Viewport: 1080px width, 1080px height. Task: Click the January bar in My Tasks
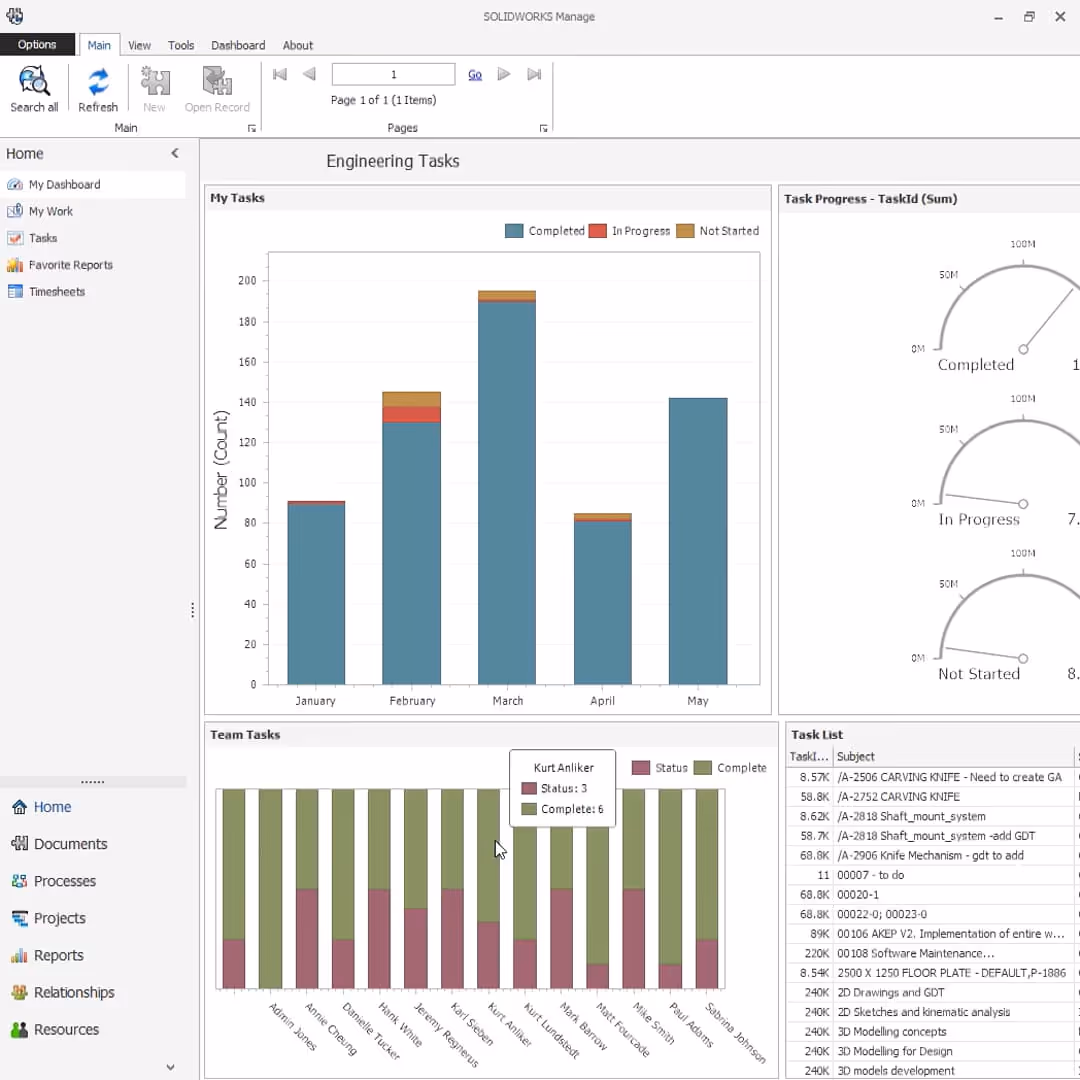click(316, 593)
